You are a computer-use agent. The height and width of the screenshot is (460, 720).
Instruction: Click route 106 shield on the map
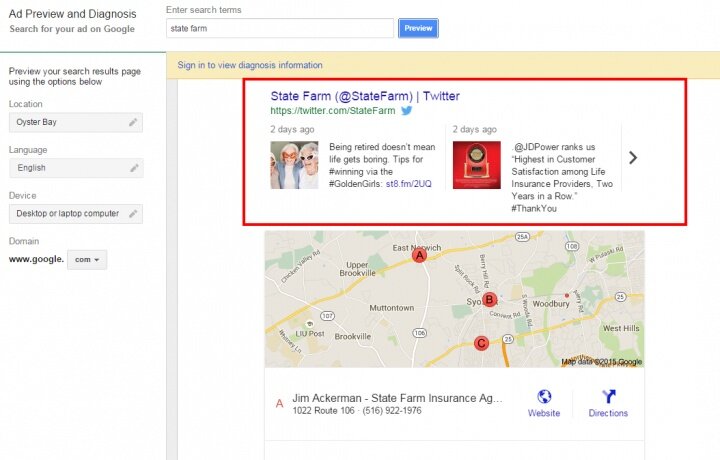point(419,333)
